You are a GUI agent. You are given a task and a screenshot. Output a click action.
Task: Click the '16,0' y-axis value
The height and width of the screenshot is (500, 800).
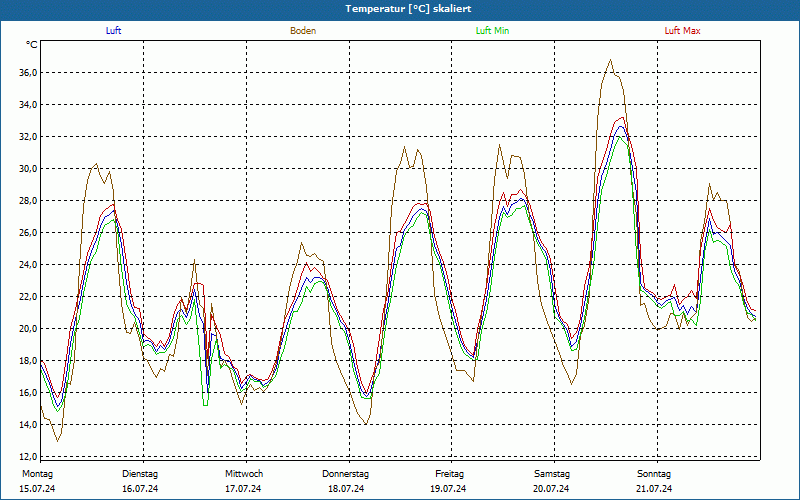[28, 393]
